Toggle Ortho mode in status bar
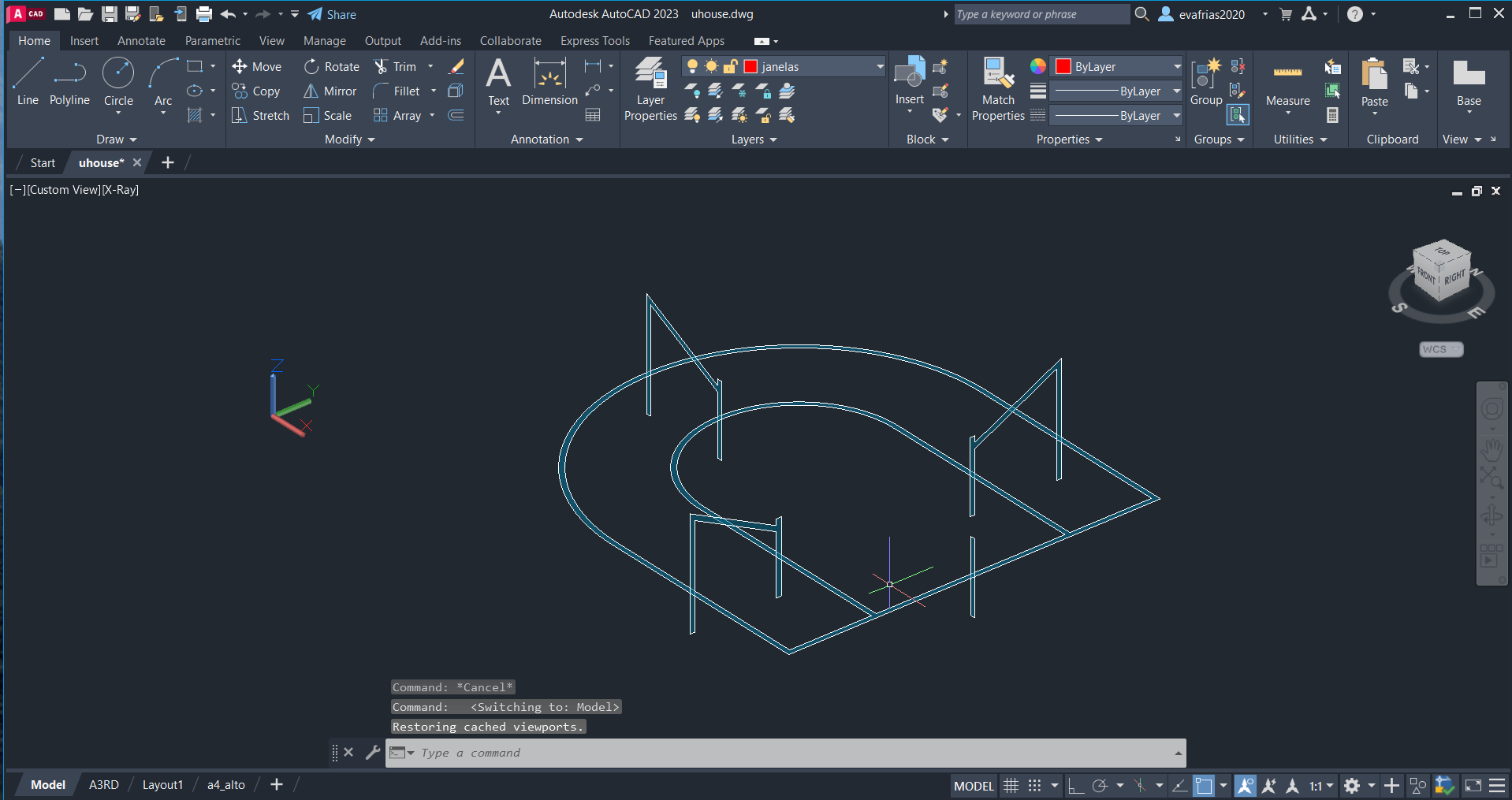The image size is (1512, 800). (x=1076, y=786)
